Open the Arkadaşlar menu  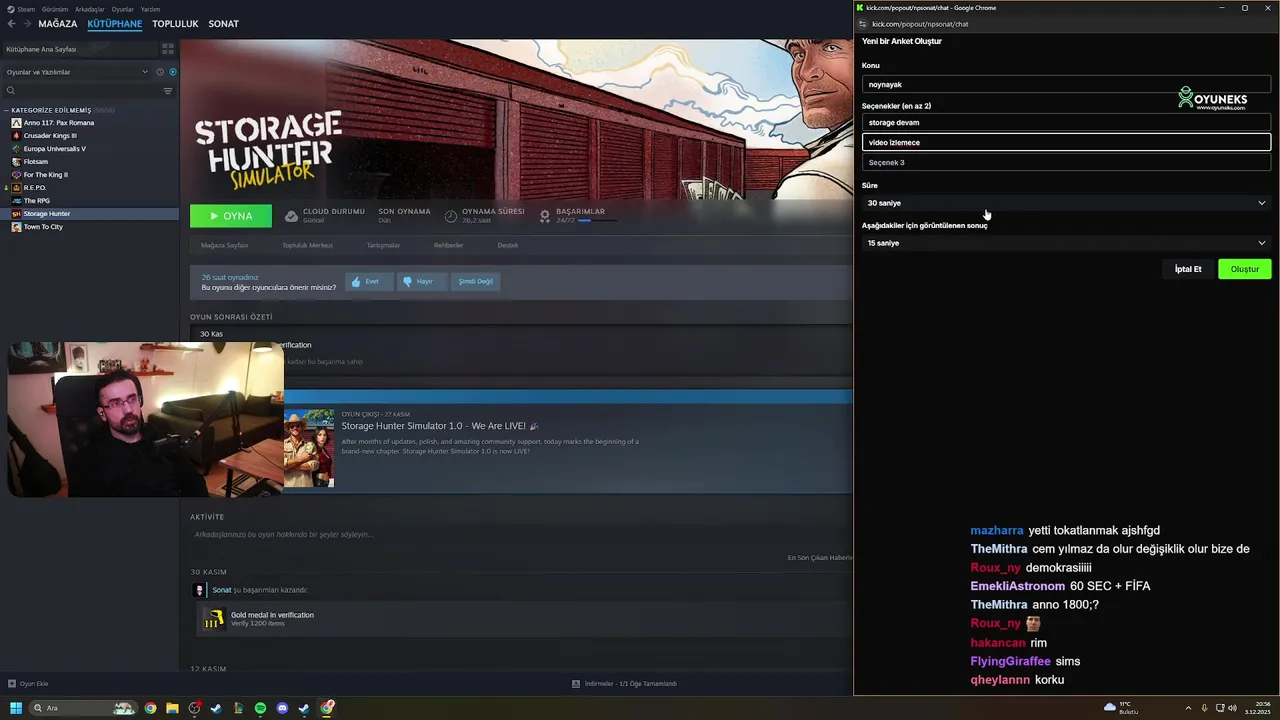click(90, 9)
